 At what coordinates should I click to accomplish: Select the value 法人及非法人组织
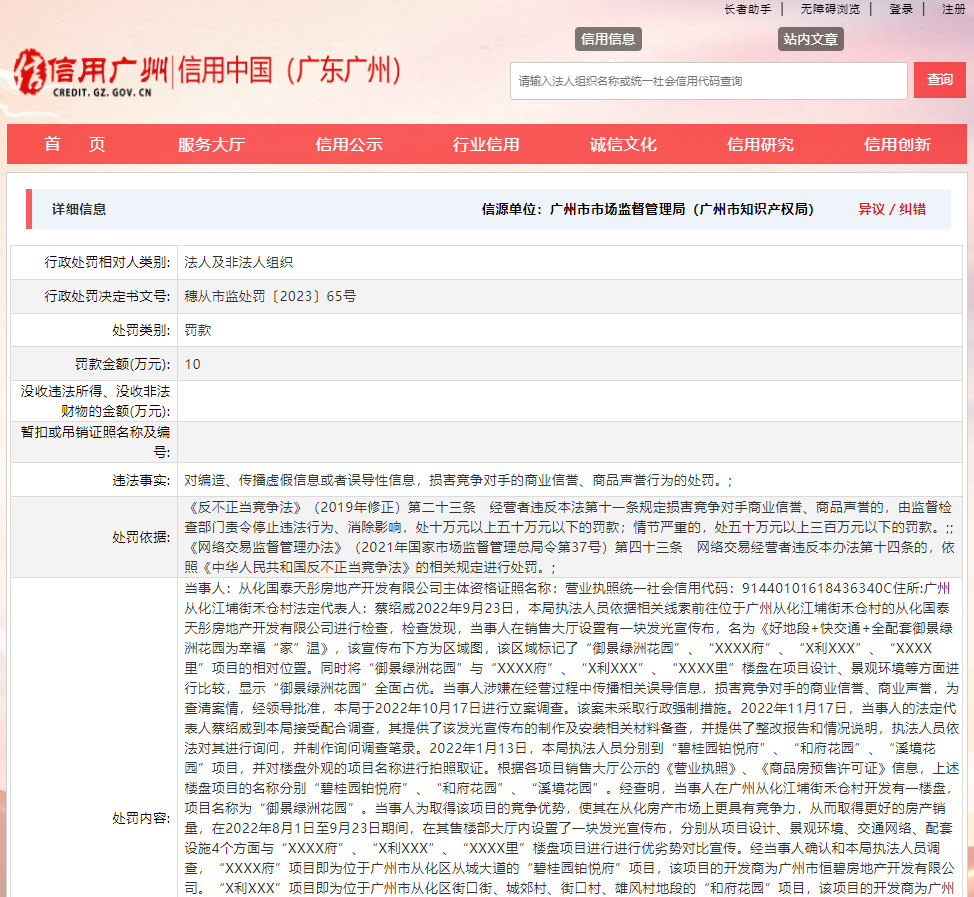[x=239, y=263]
